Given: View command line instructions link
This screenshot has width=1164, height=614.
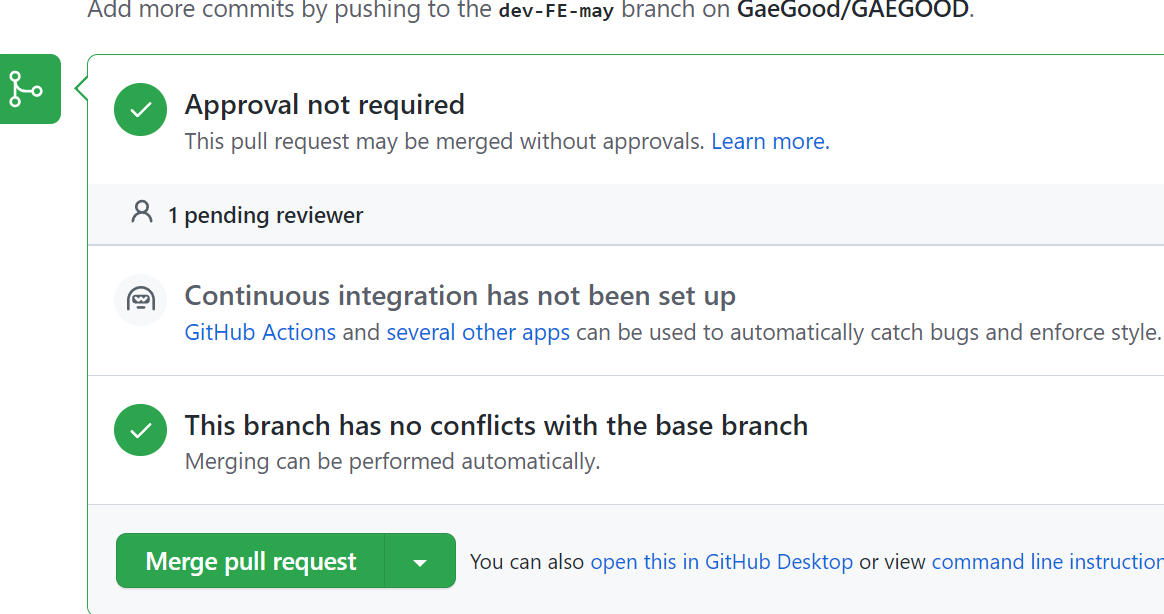Looking at the screenshot, I should 1047,562.
